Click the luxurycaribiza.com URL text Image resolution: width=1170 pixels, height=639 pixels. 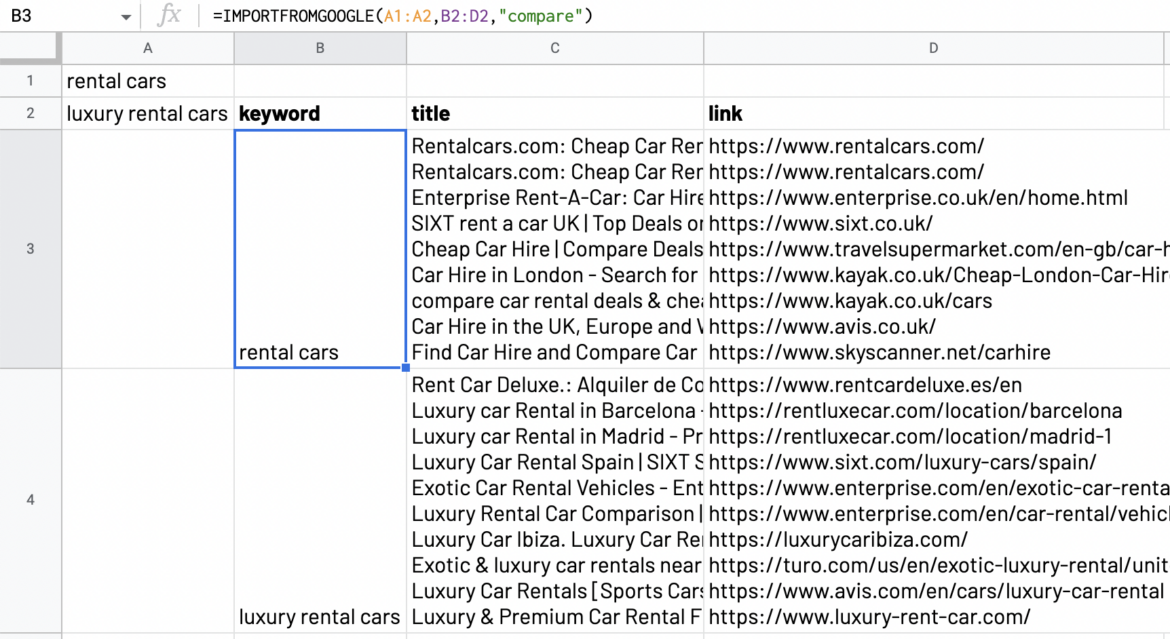pyautogui.click(x=838, y=540)
